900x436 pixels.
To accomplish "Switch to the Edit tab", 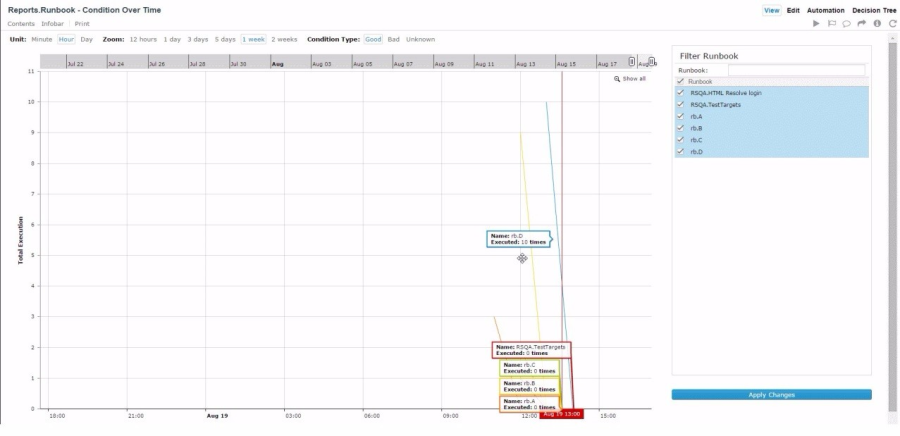I will pyautogui.click(x=793, y=10).
